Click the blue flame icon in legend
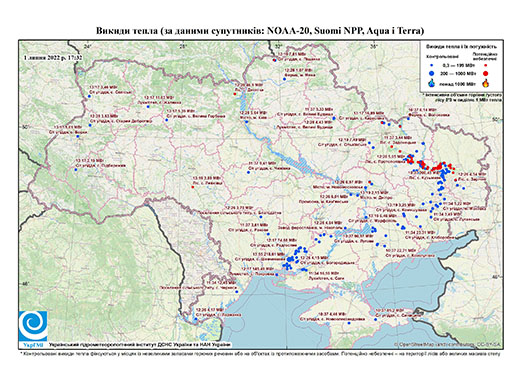This screenshot has height=368, width=520. pos(432,83)
